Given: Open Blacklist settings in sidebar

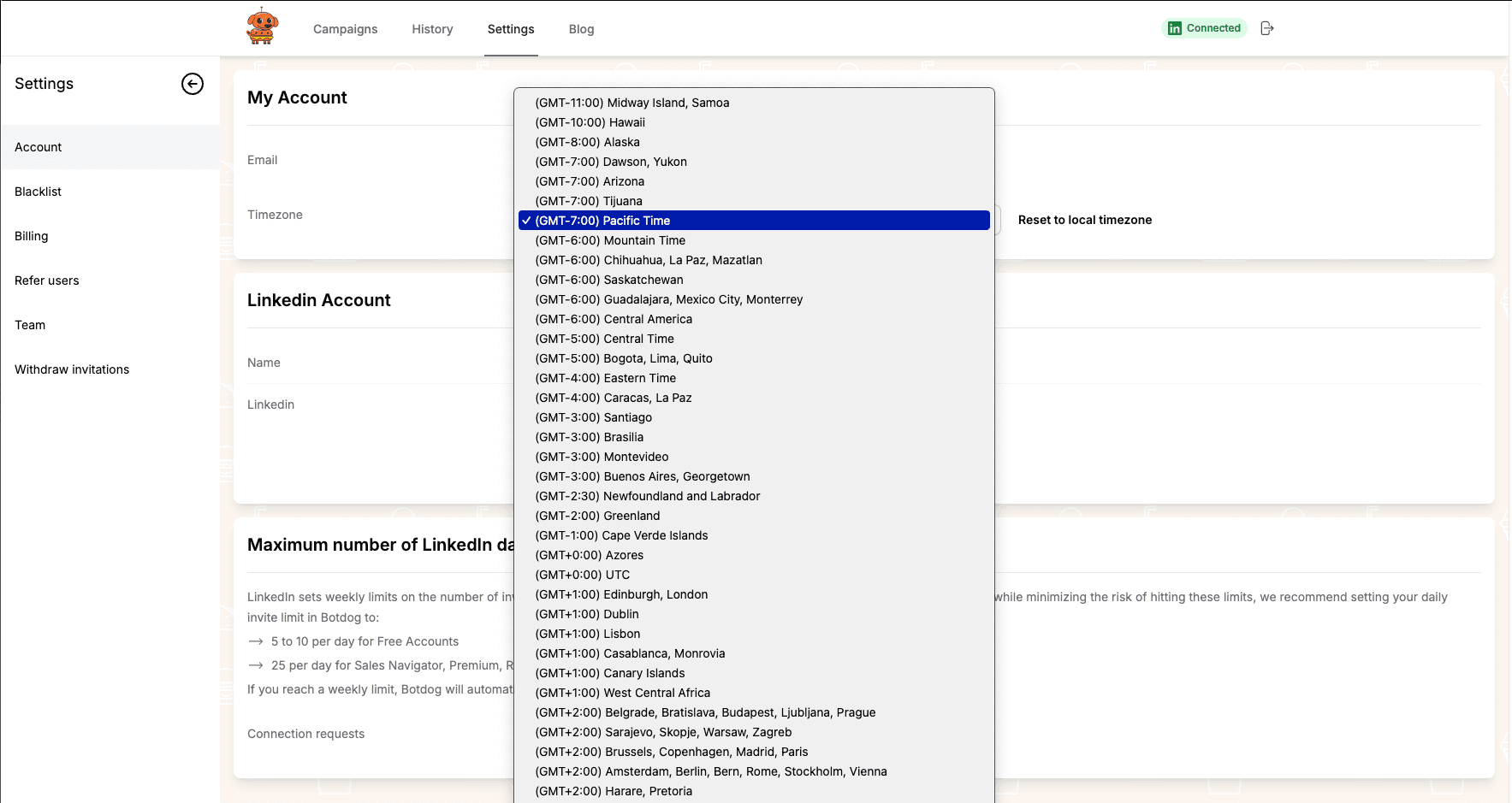Looking at the screenshot, I should tap(39, 192).
